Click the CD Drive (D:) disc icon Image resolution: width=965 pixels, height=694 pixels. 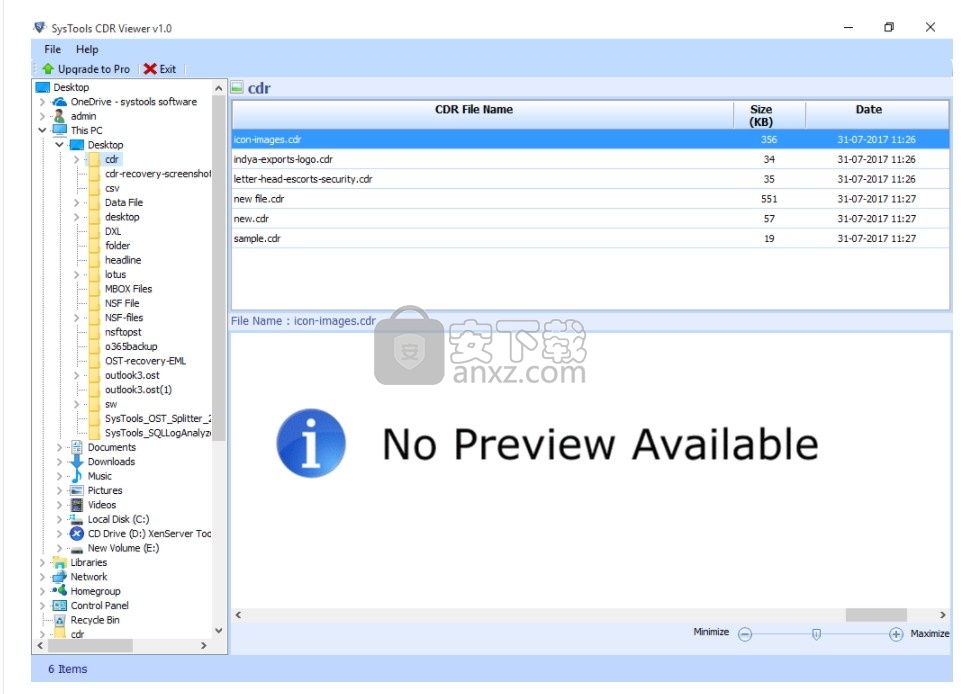coord(77,533)
